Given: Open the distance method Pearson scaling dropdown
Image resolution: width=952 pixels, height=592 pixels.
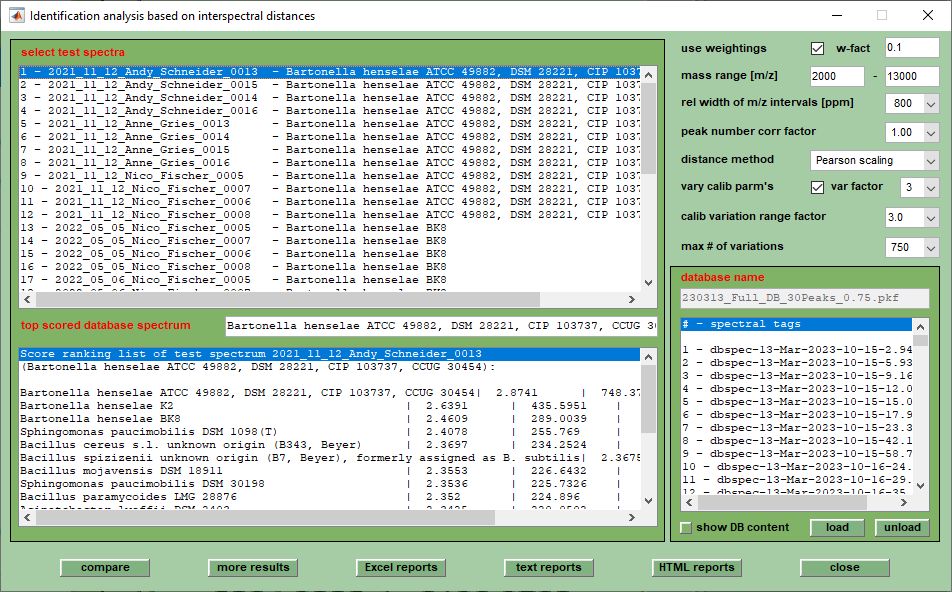Looking at the screenshot, I should [874, 160].
